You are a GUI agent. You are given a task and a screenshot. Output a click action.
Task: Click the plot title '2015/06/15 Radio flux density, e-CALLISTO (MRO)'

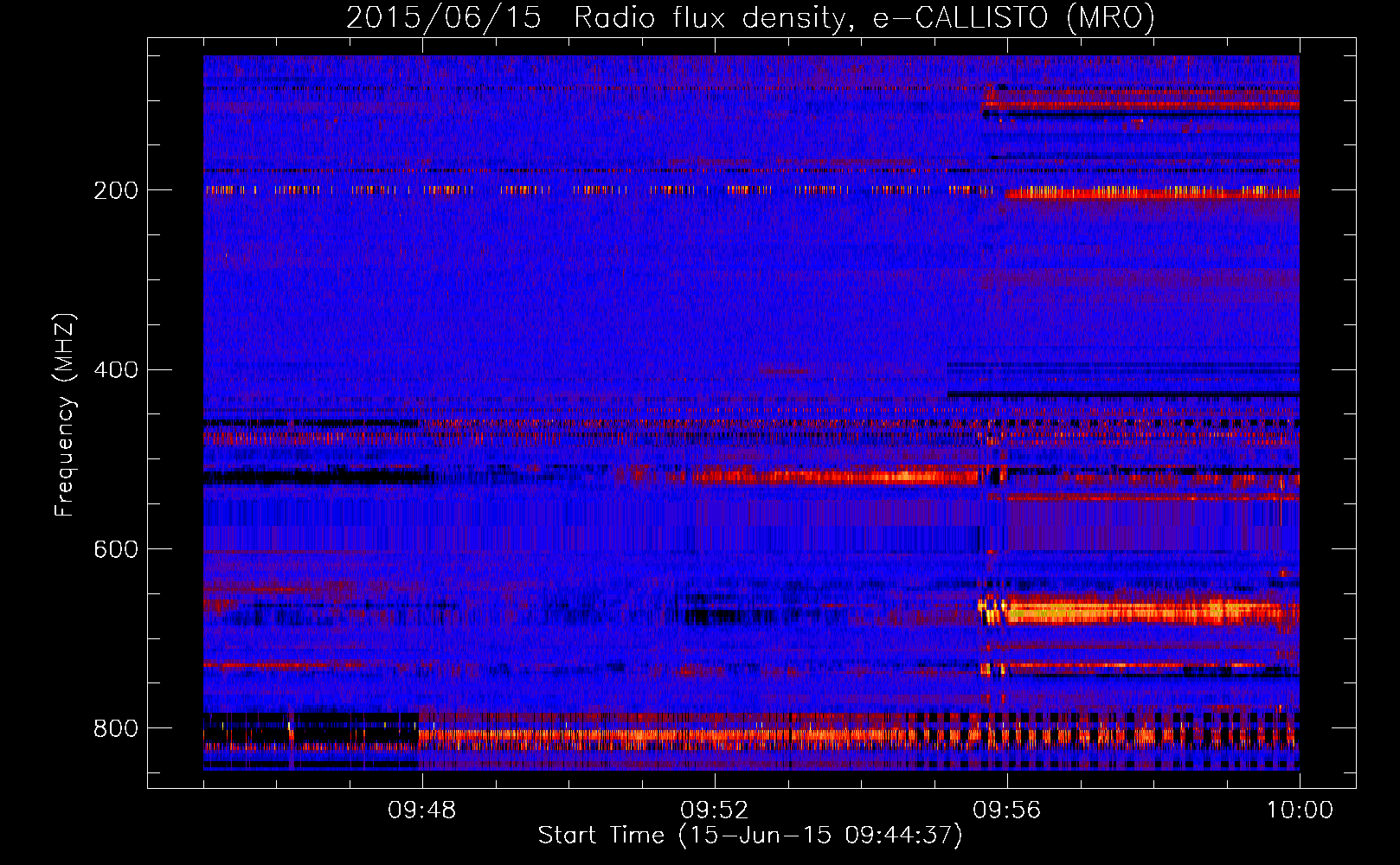point(750,17)
